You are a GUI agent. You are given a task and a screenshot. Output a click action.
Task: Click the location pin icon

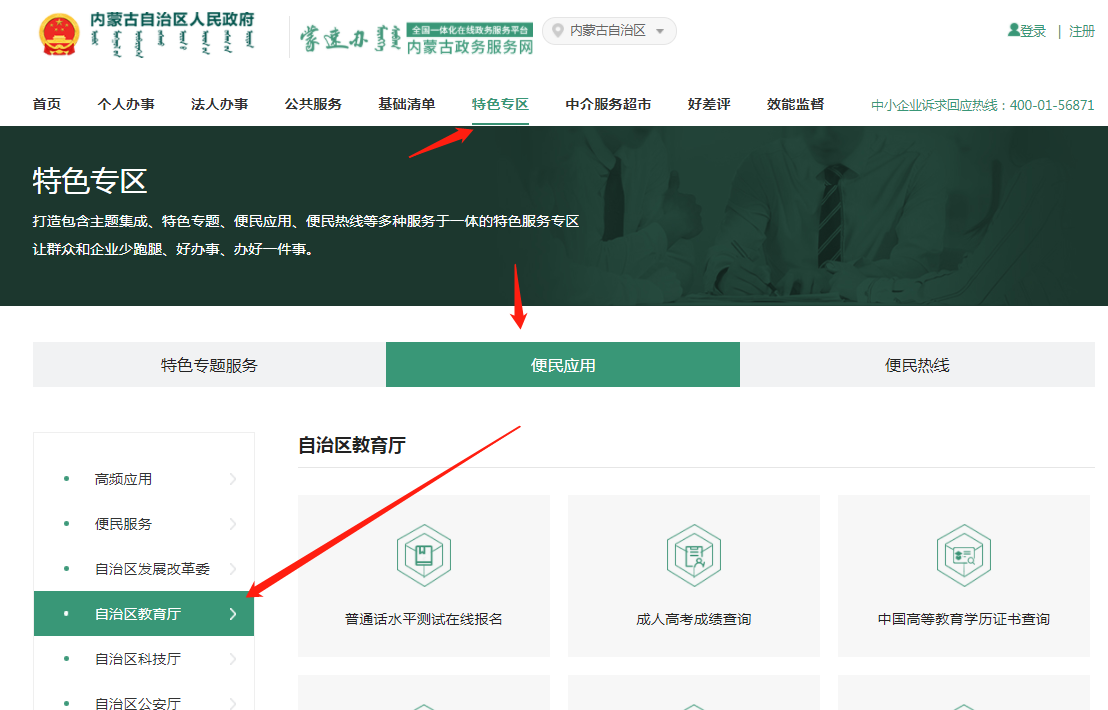tap(558, 30)
